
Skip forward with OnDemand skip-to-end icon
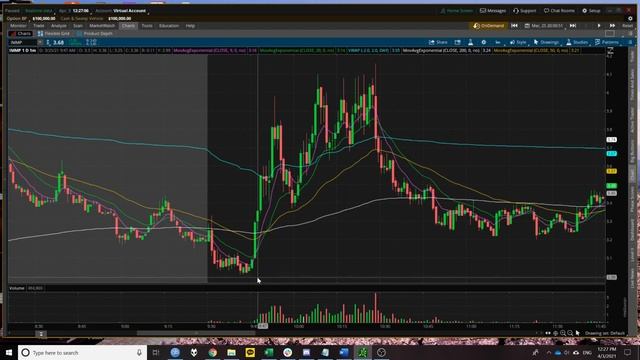(x=573, y=26)
